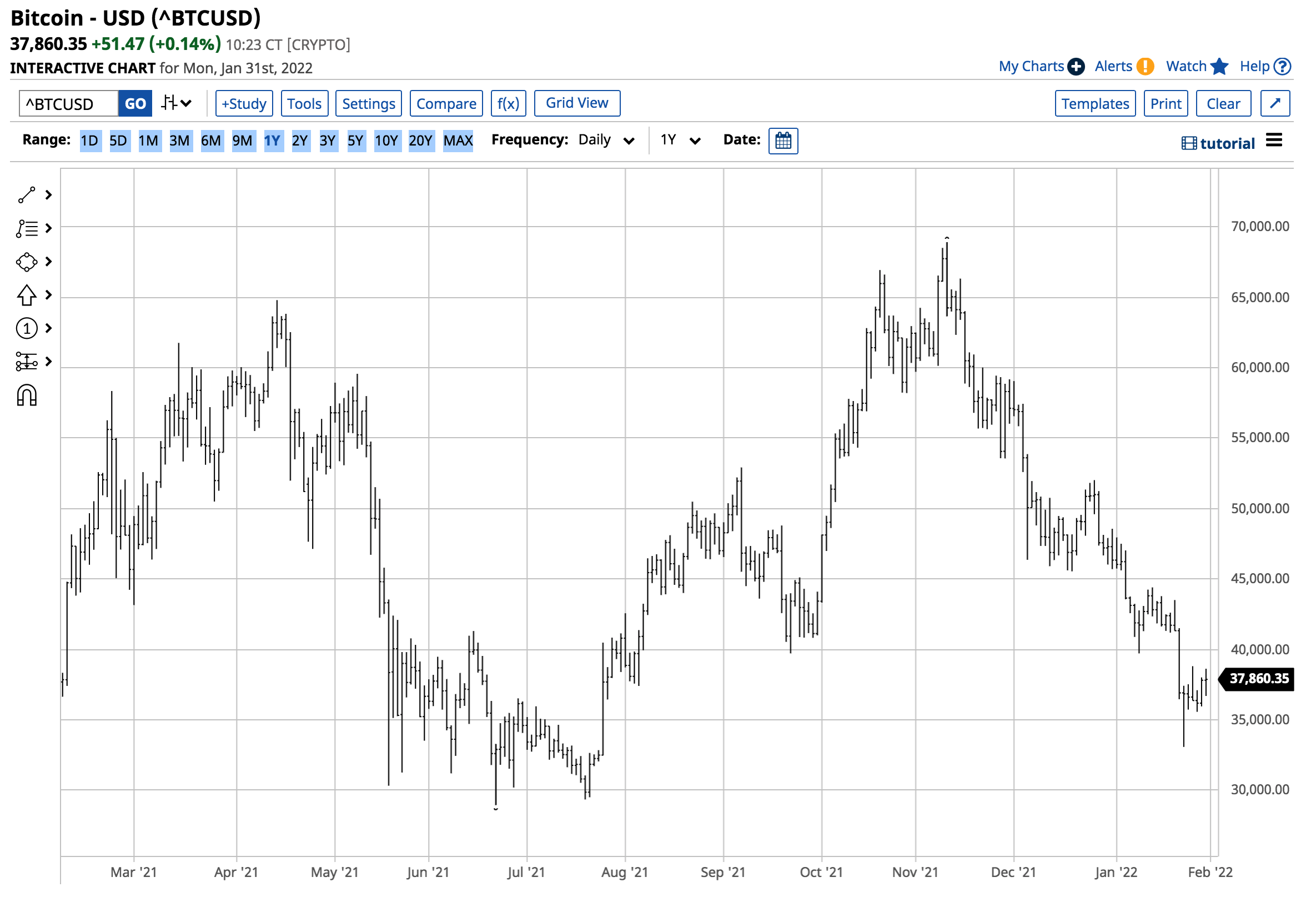Click the GO button
Screen dimensions: 1316x902
point(135,104)
